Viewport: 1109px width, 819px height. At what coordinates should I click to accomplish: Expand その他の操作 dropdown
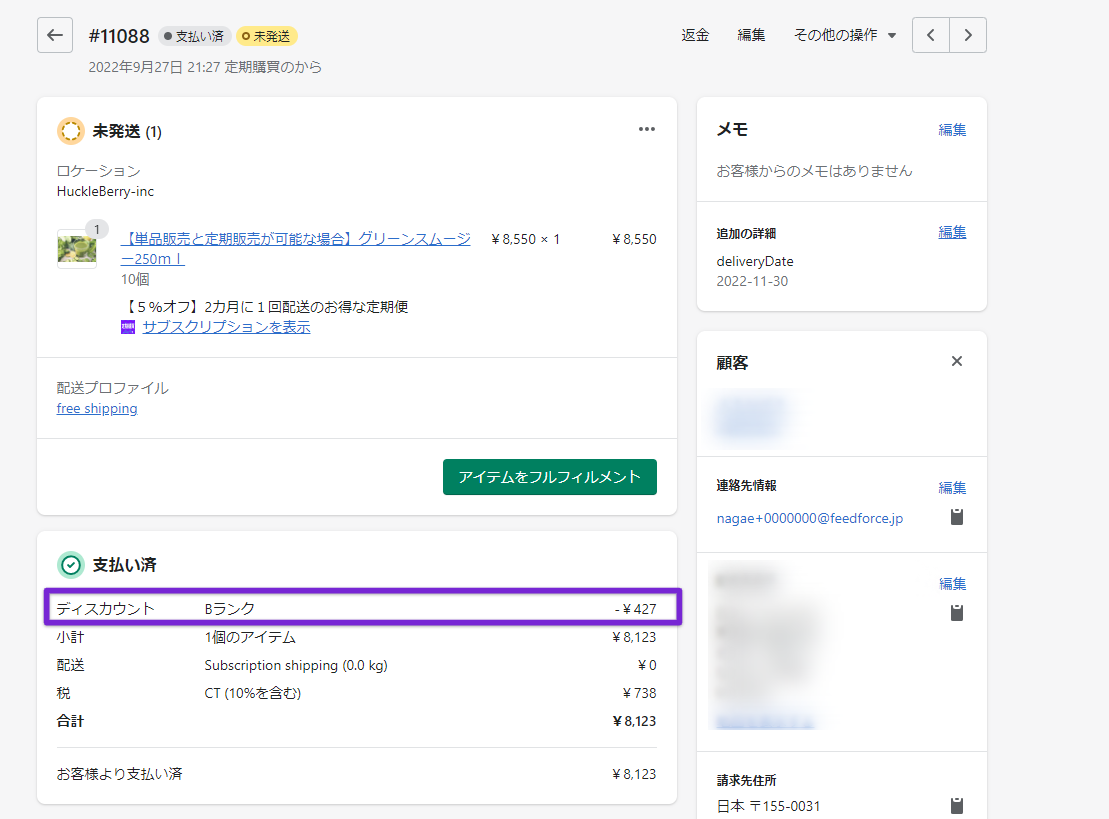pyautogui.click(x=845, y=35)
